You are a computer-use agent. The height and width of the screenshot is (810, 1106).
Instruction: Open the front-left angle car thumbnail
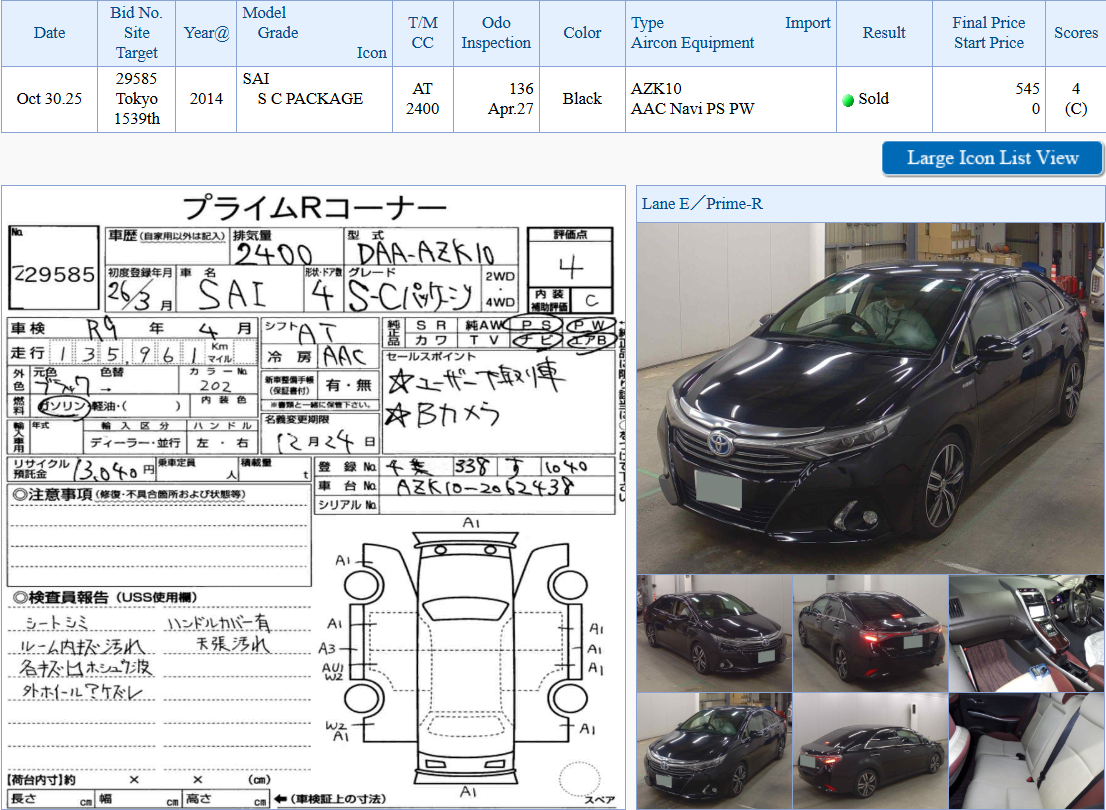tap(714, 633)
